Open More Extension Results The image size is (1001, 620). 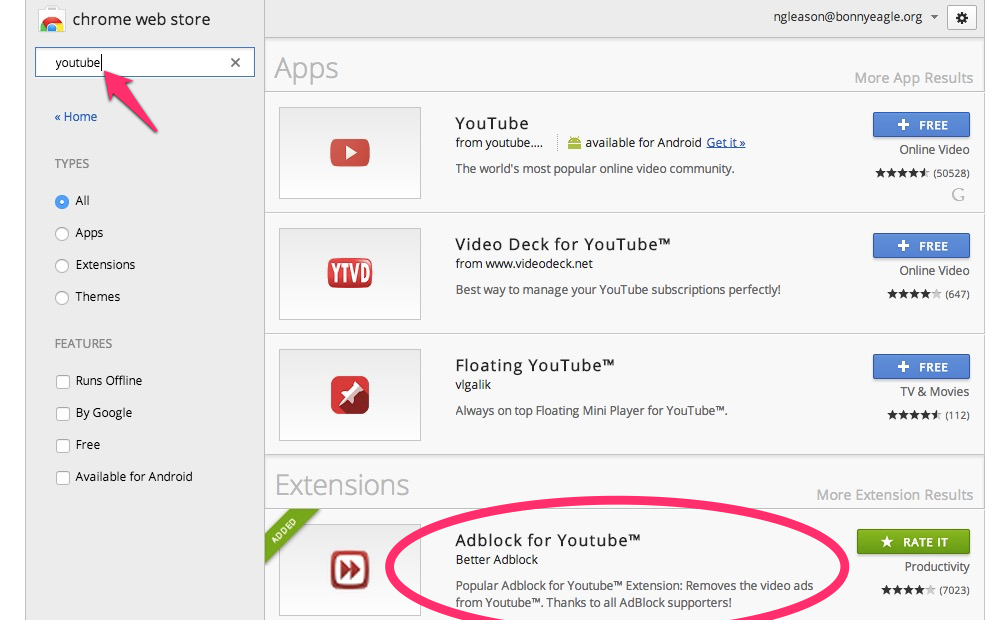pyautogui.click(x=894, y=495)
